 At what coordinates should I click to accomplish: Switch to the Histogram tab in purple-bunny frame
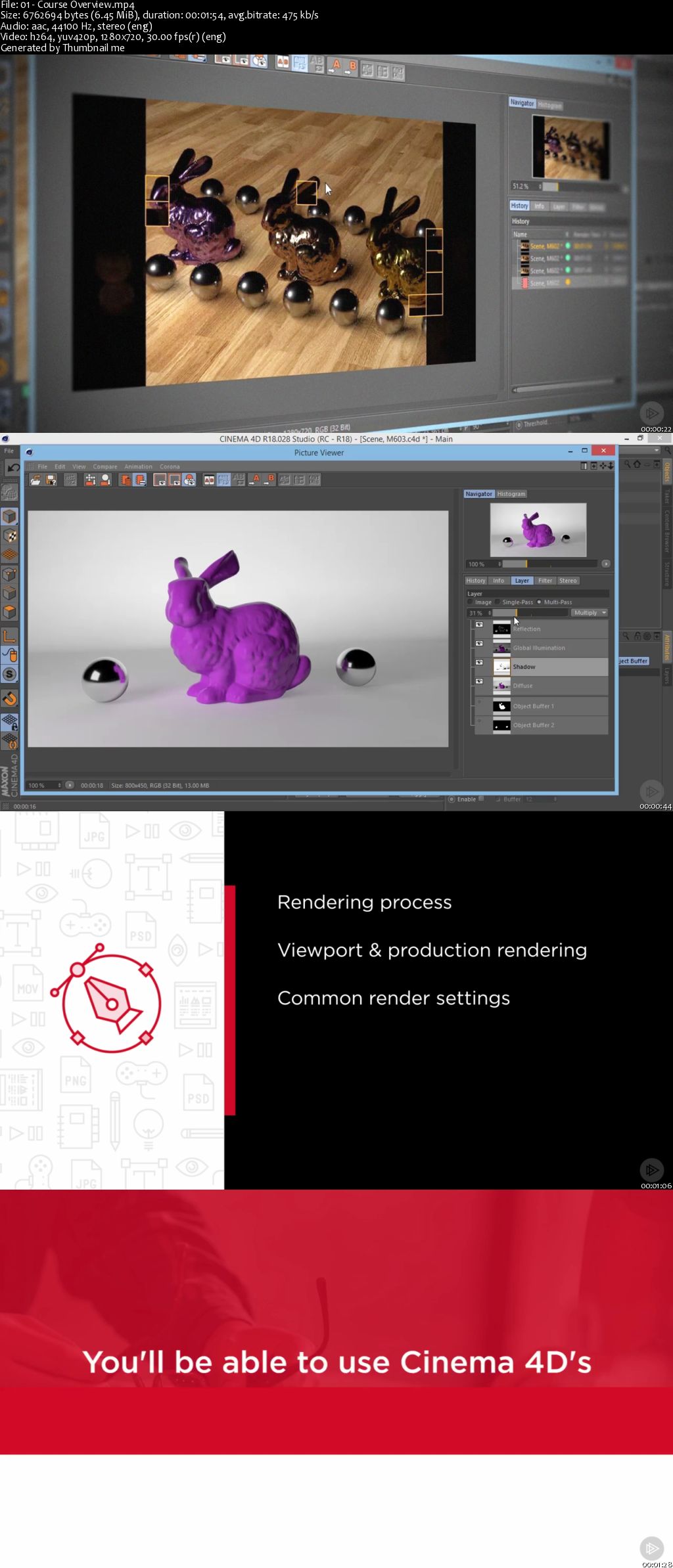[511, 494]
